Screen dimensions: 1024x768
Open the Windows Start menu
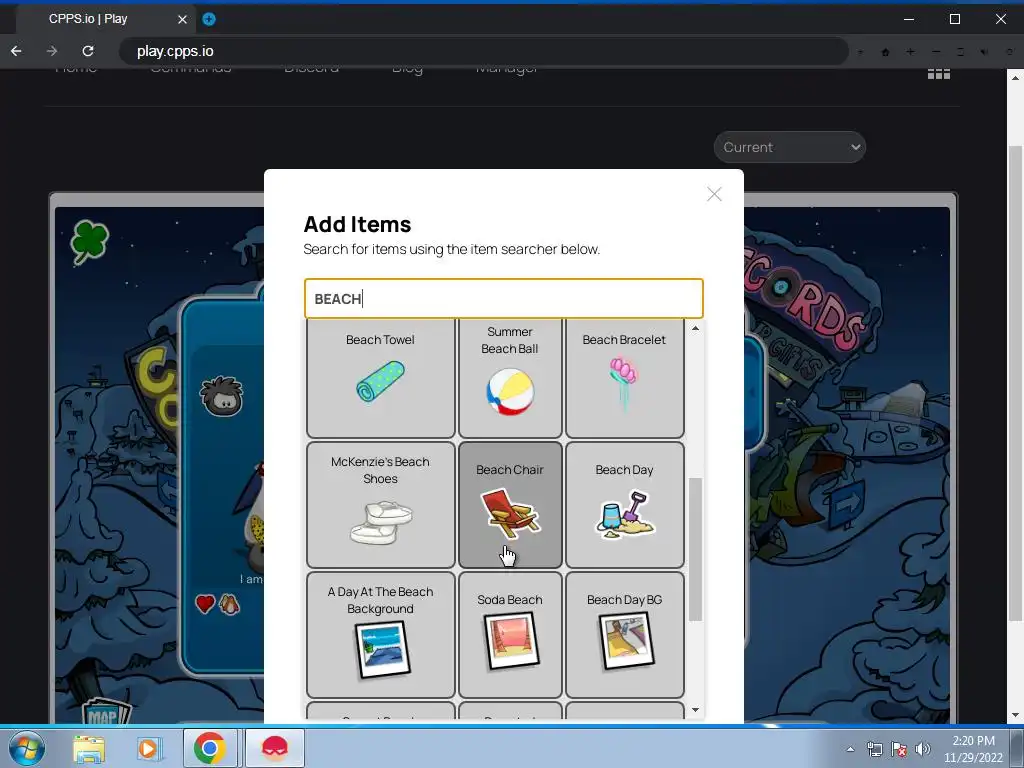(27, 748)
